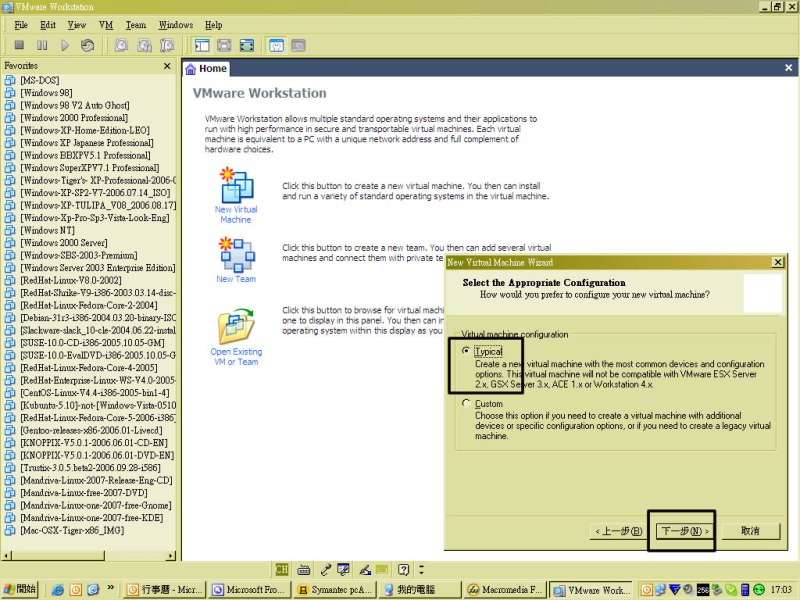The width and height of the screenshot is (800, 600).
Task: Click the 上一步(B) back button
Action: click(x=618, y=531)
